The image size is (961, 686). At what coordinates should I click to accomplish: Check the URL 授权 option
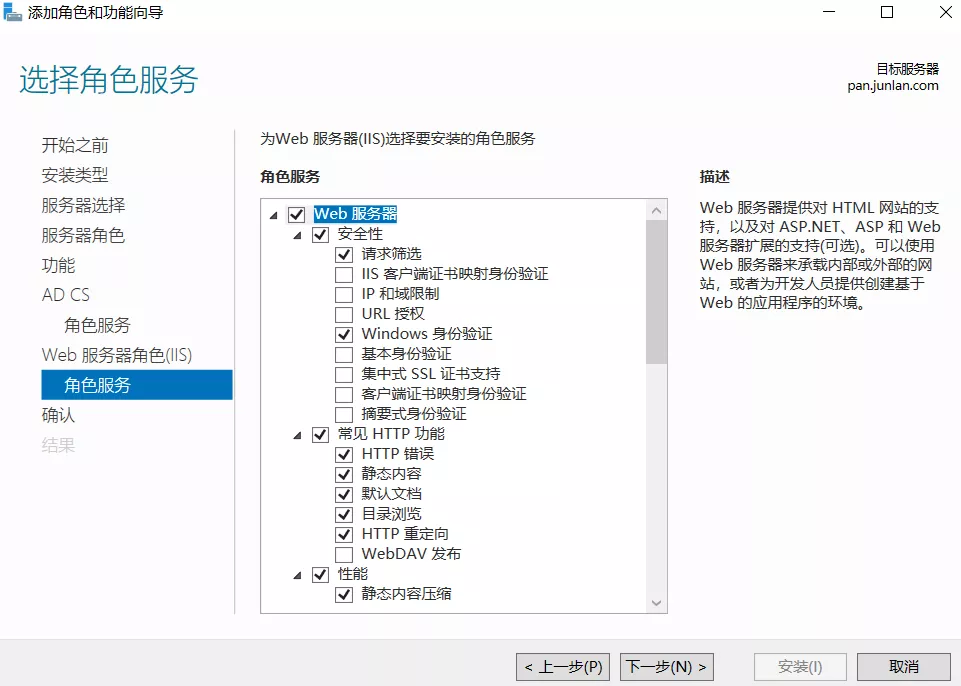coord(344,314)
